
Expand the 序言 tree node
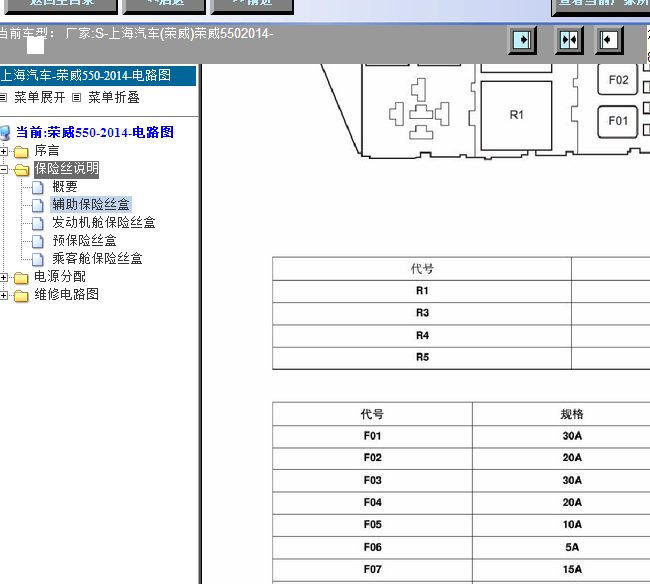pos(3,151)
